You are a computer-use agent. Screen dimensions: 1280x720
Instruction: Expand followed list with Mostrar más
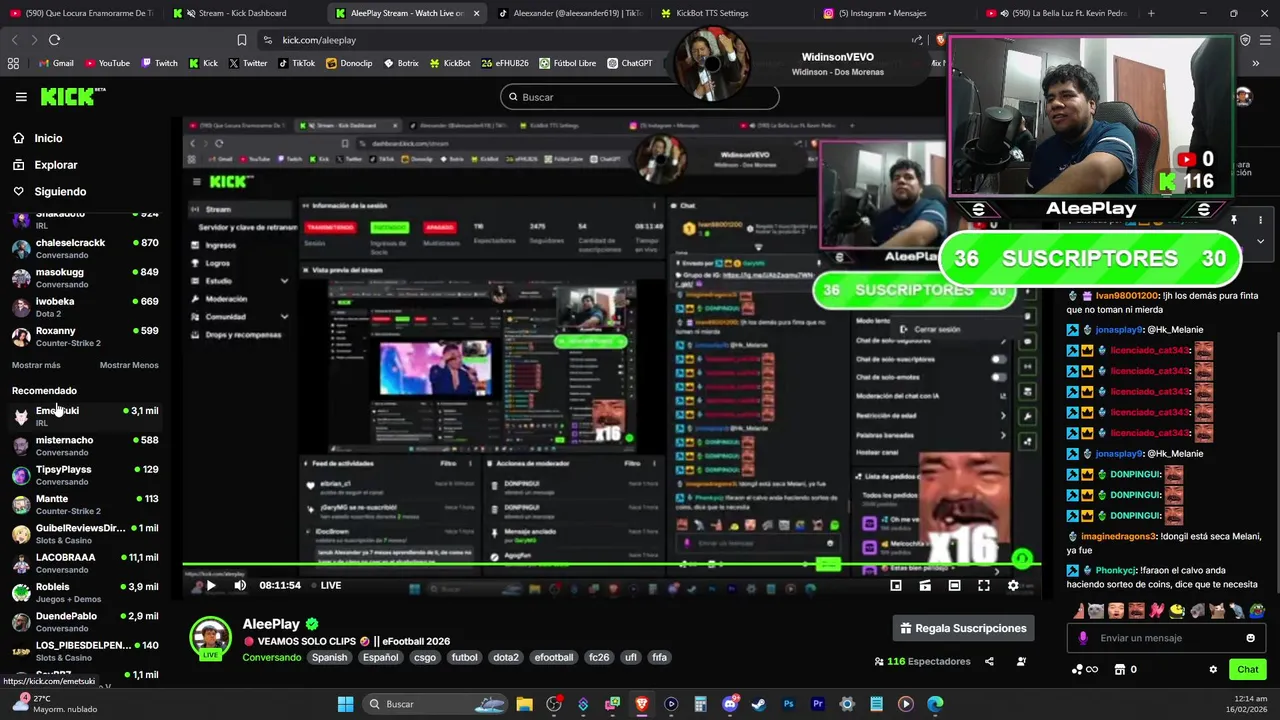point(36,365)
